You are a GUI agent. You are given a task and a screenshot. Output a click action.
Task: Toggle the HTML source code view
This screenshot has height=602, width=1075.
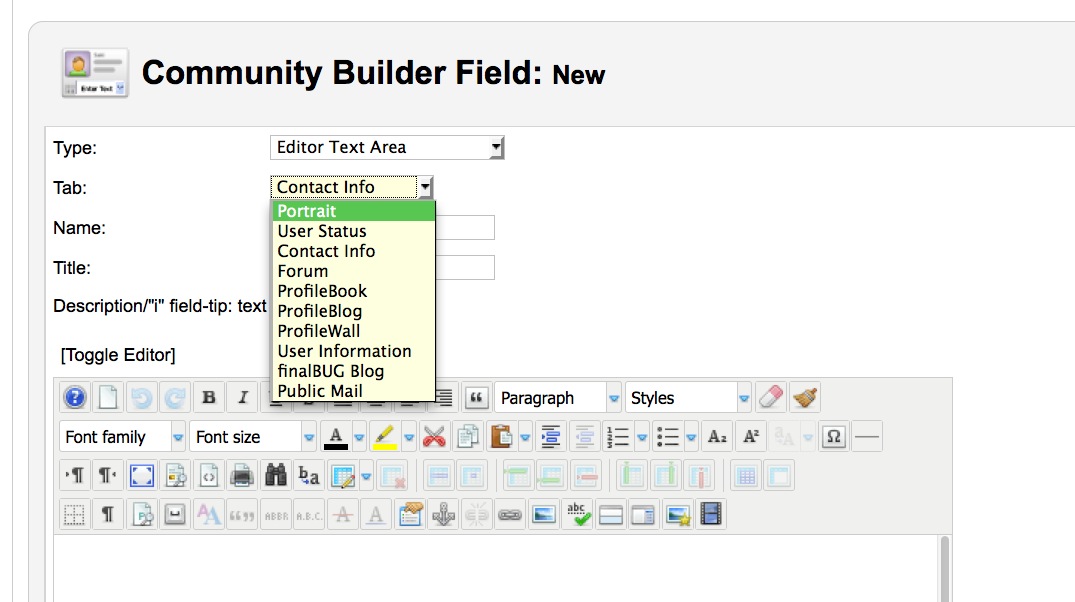(208, 476)
